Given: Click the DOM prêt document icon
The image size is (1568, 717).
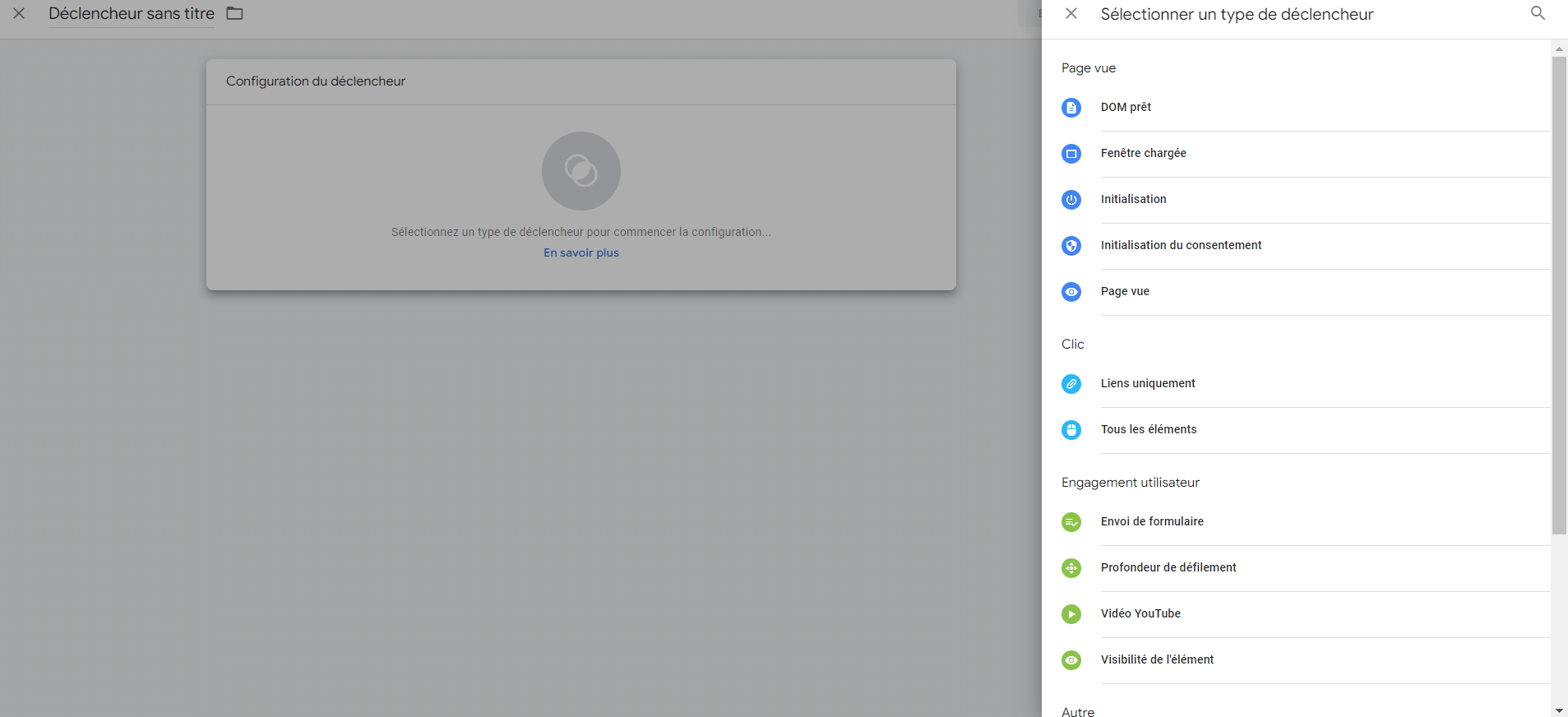Looking at the screenshot, I should [1071, 108].
